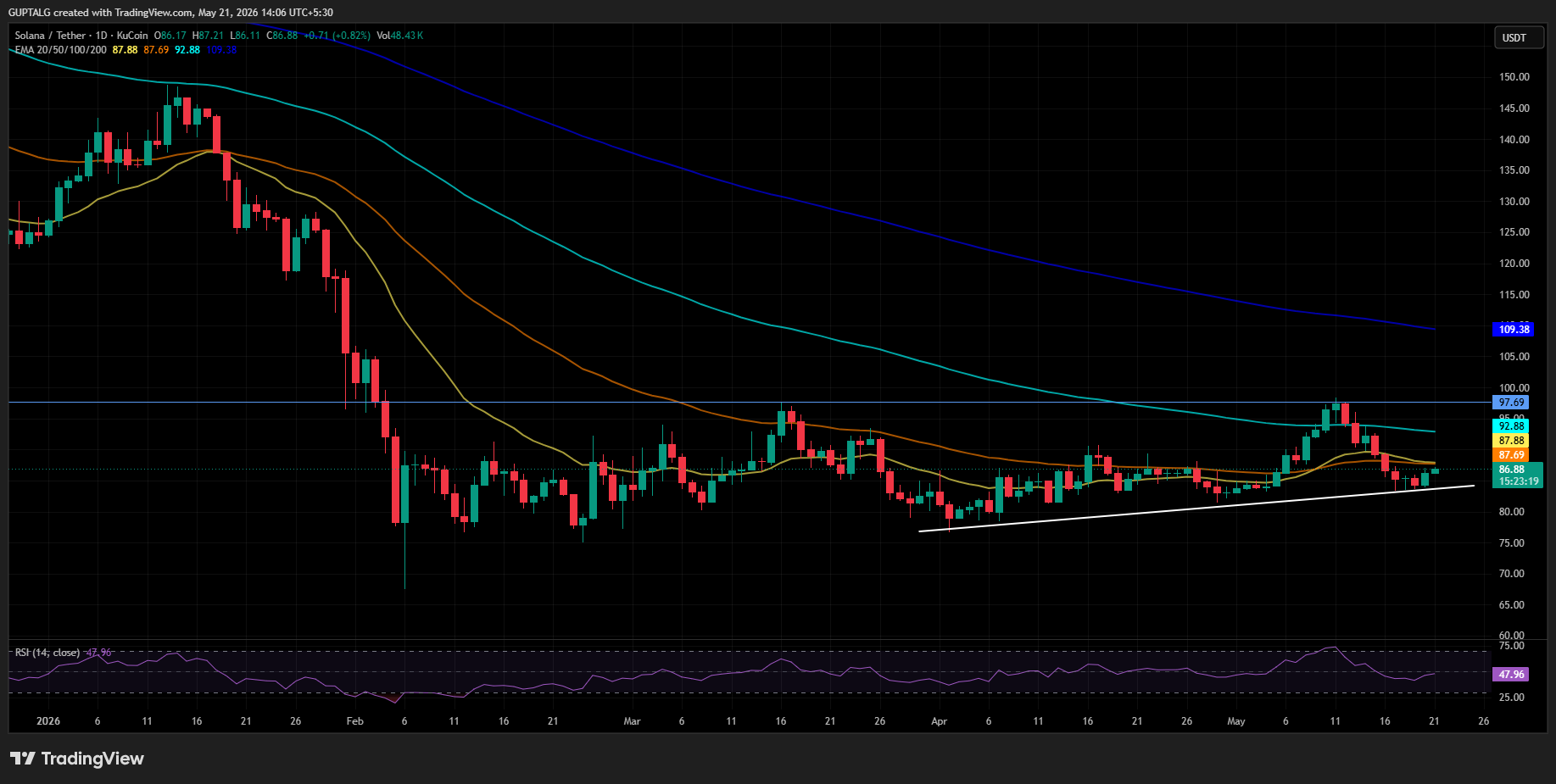The height and width of the screenshot is (784, 1556).
Task: Click the low price L86.11 in header
Action: [245, 36]
